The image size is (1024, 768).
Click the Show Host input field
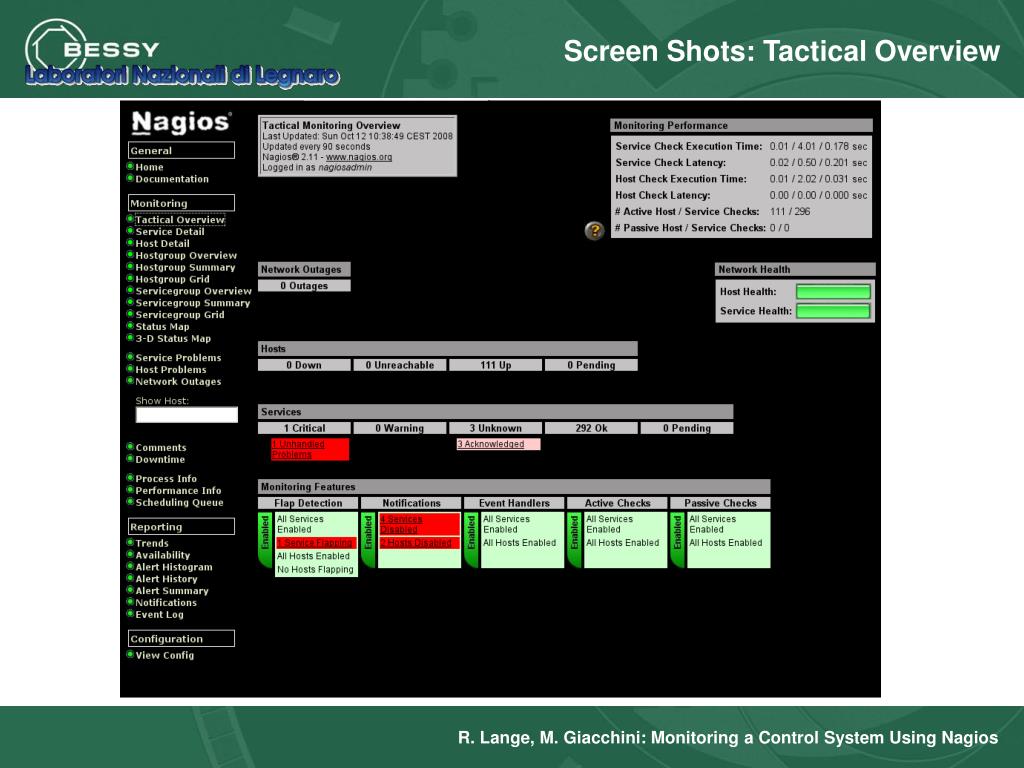[187, 415]
